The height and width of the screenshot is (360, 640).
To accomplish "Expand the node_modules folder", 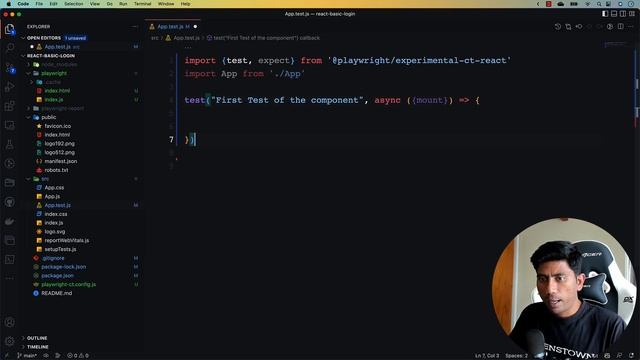I will click(59, 64).
